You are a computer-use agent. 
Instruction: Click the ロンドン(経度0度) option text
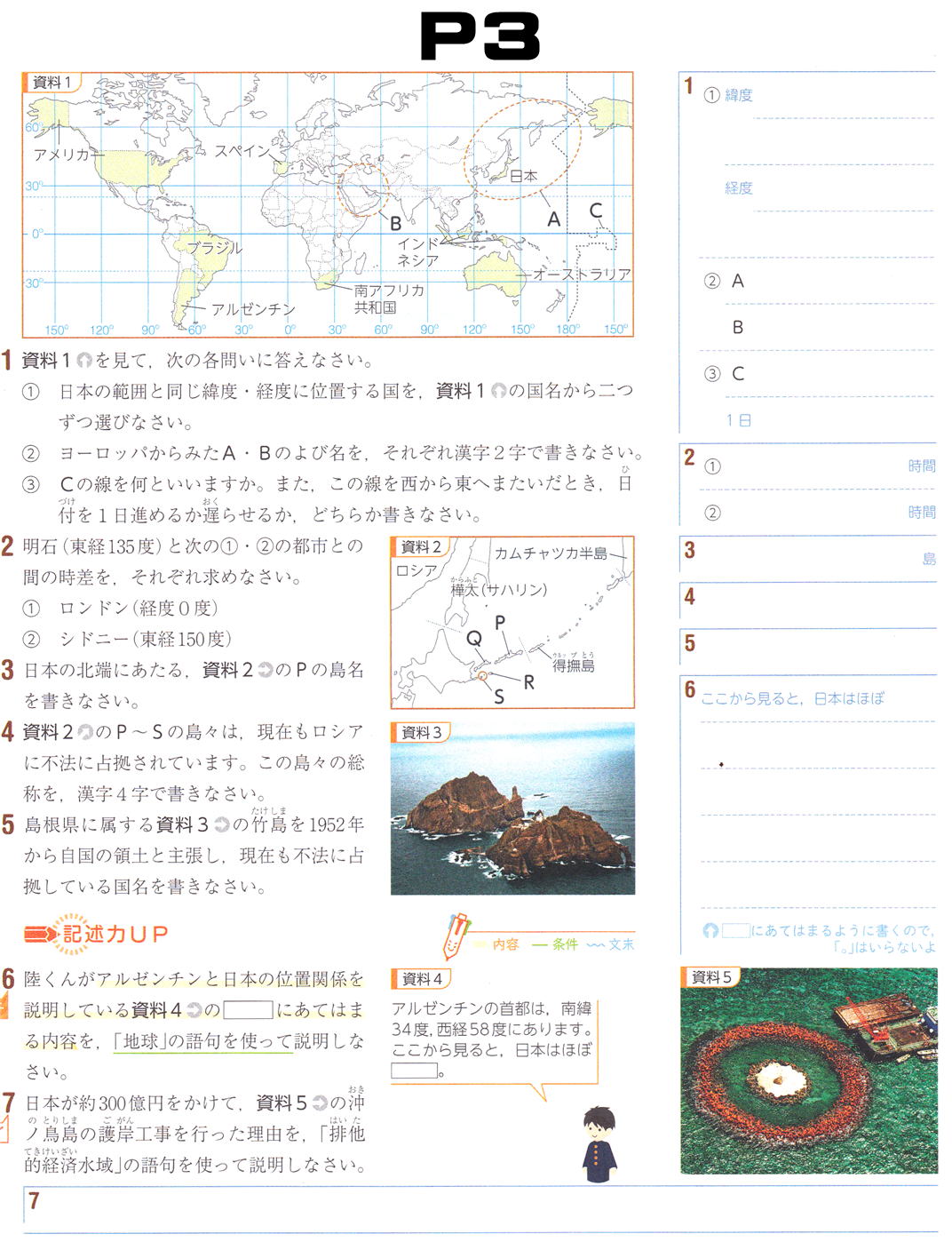[x=138, y=609]
